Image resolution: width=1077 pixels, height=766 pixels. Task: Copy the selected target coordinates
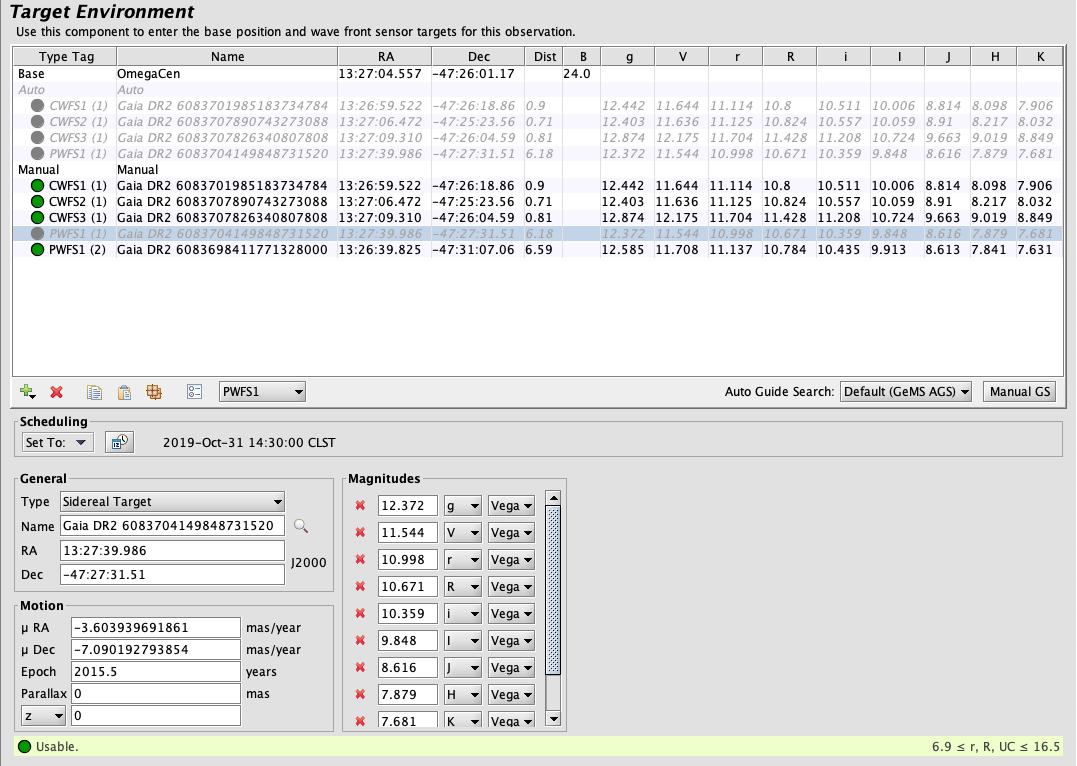(94, 392)
